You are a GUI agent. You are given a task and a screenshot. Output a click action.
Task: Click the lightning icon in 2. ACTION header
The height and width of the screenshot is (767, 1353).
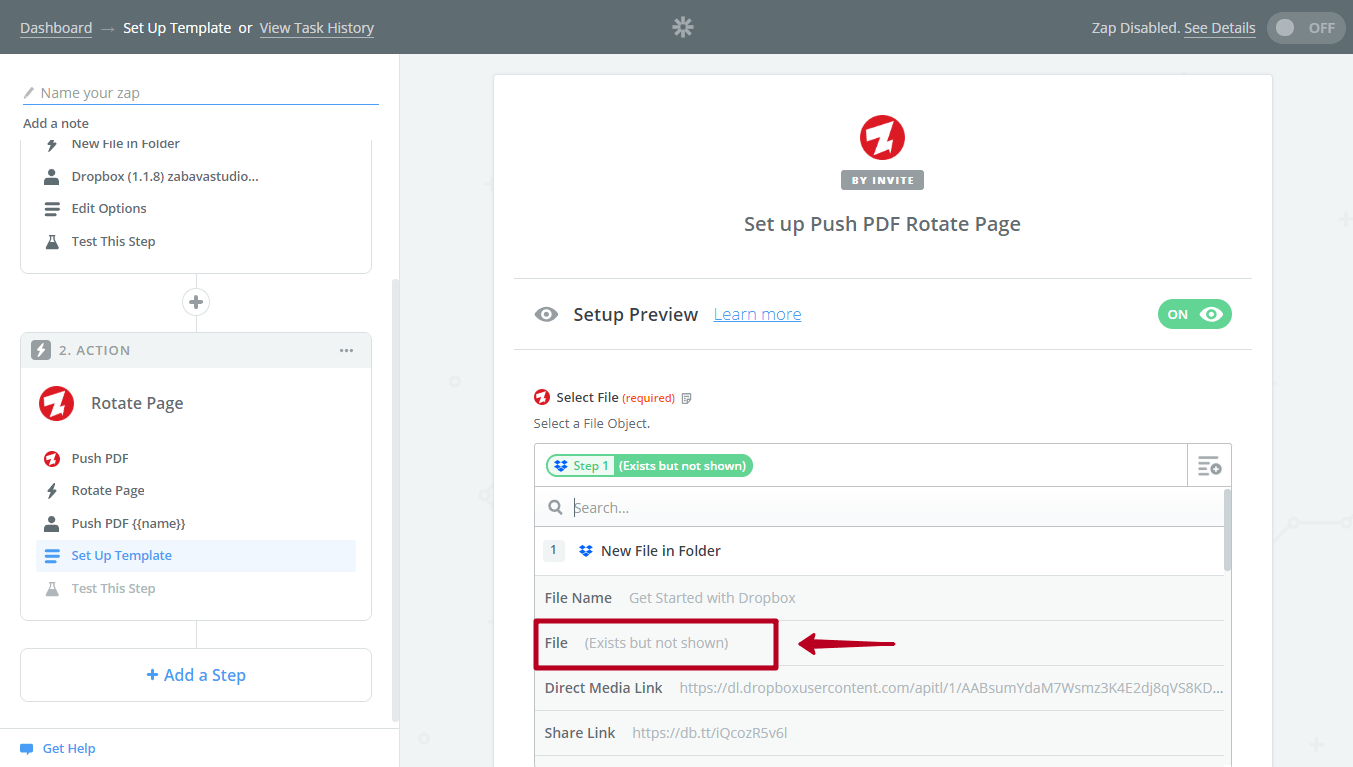tap(41, 350)
